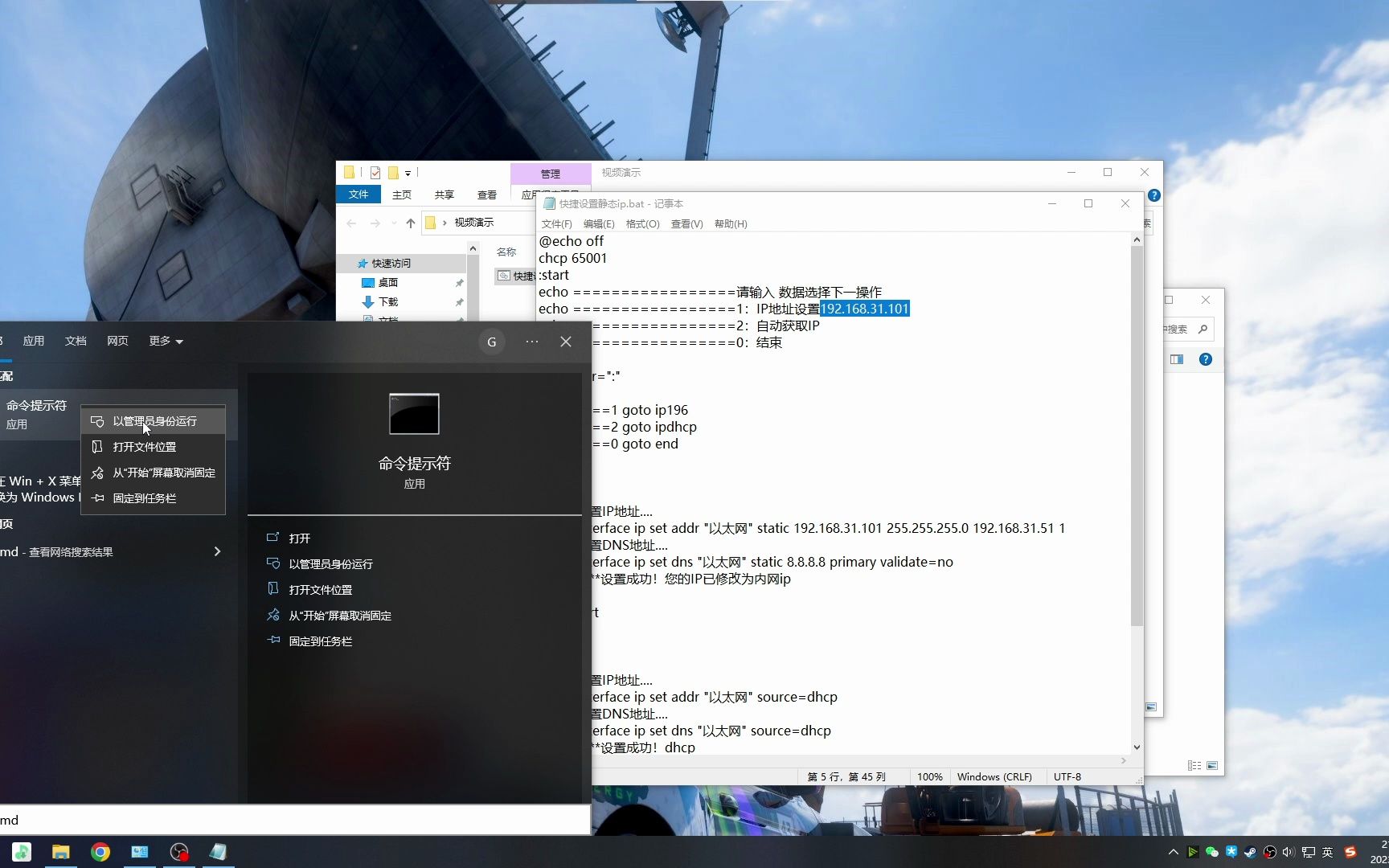
Task: Open Notepad 帮助(H) menu
Action: (x=731, y=223)
